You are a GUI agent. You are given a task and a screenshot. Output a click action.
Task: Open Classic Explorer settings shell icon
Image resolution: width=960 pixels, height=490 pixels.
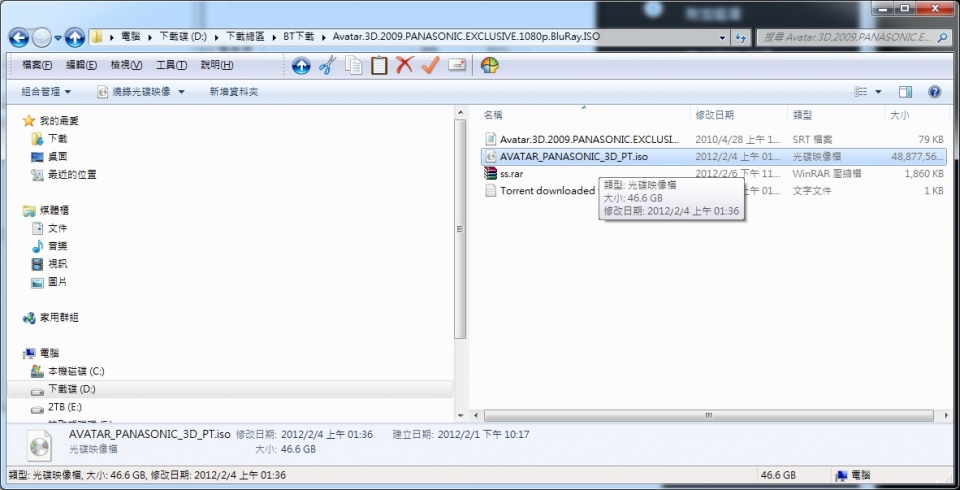489,65
